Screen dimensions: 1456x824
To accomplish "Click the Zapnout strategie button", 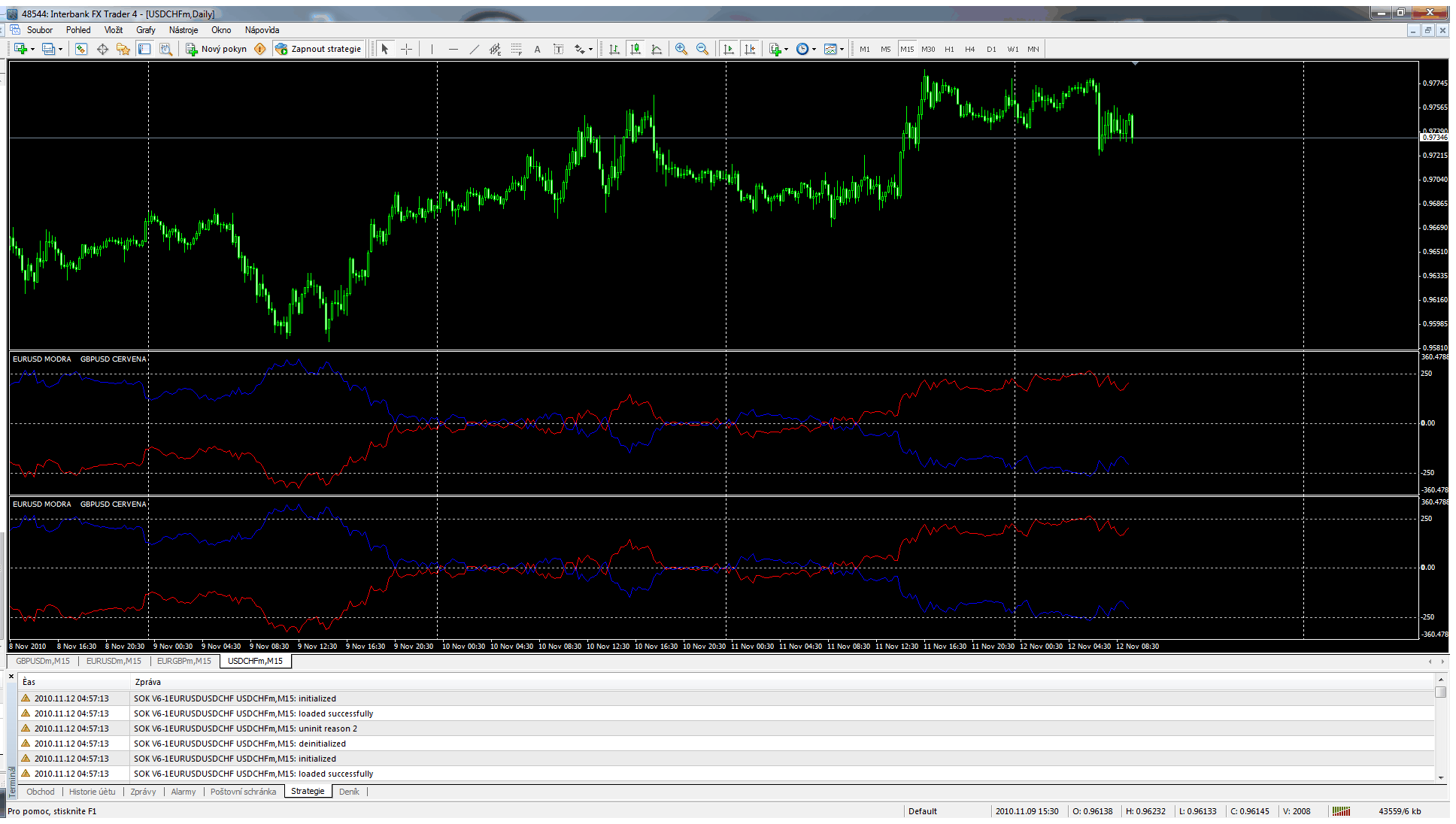I will pyautogui.click(x=319, y=49).
